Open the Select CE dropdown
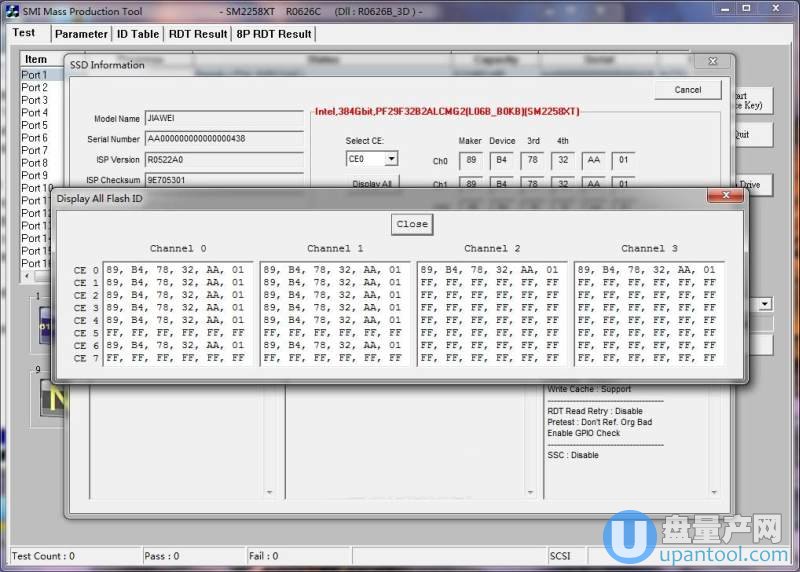Viewport: 800px width, 572px height. tap(391, 159)
